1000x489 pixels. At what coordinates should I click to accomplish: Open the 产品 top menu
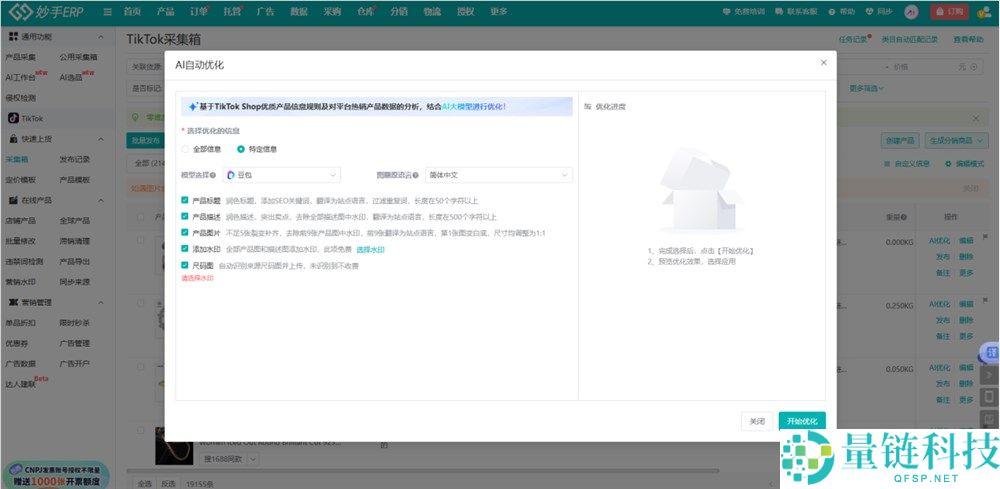[166, 12]
